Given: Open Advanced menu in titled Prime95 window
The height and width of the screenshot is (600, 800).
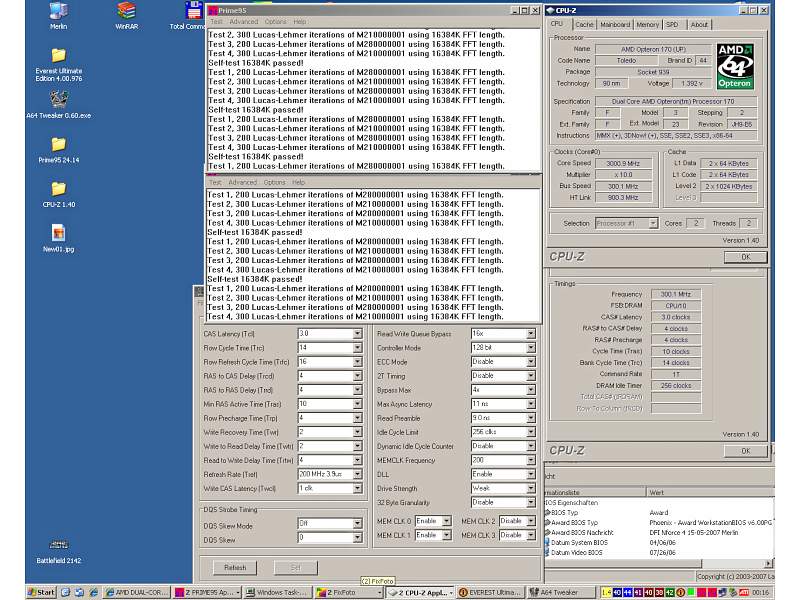Looking at the screenshot, I should [x=243, y=22].
